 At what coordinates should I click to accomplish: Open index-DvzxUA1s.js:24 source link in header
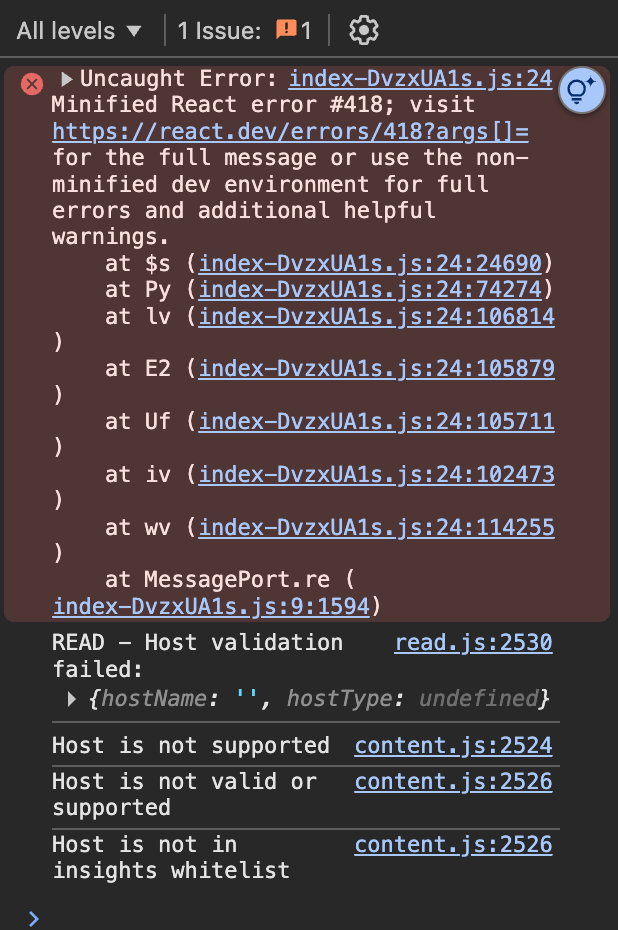coord(421,78)
